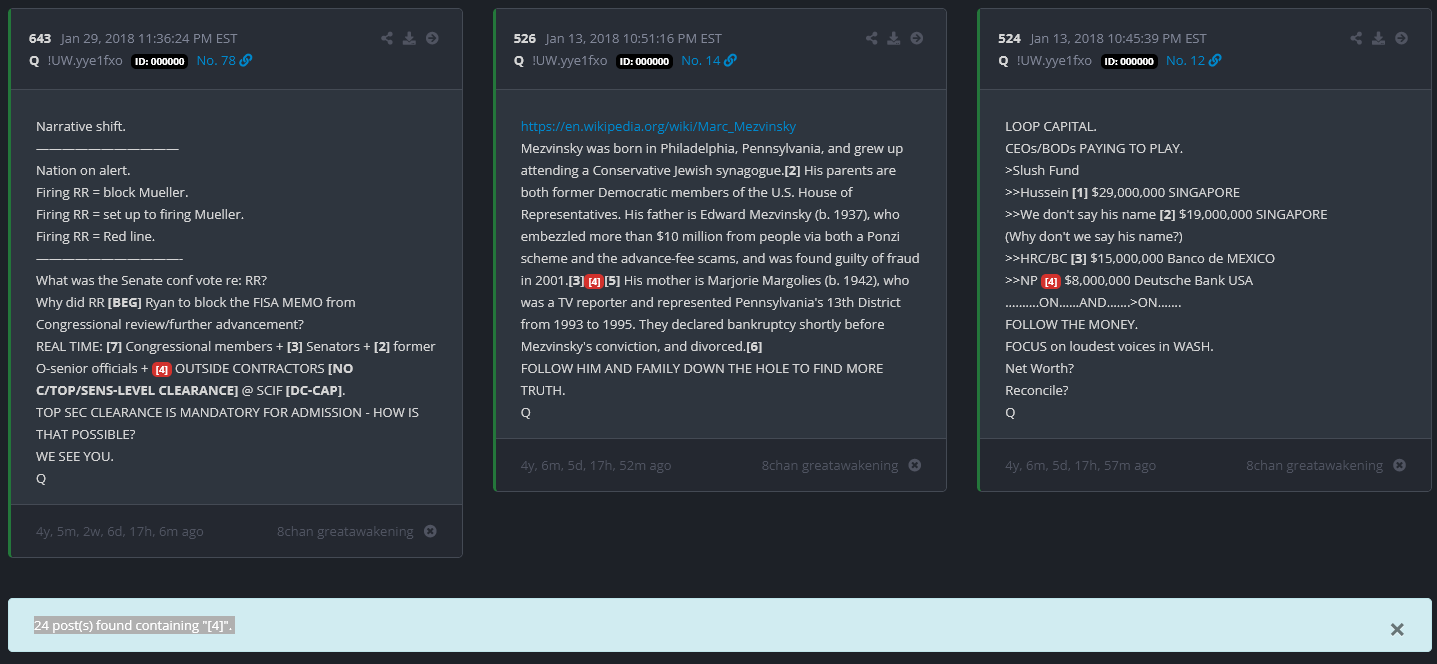Click post number 643 in the header
1437x664 pixels.
coord(40,39)
